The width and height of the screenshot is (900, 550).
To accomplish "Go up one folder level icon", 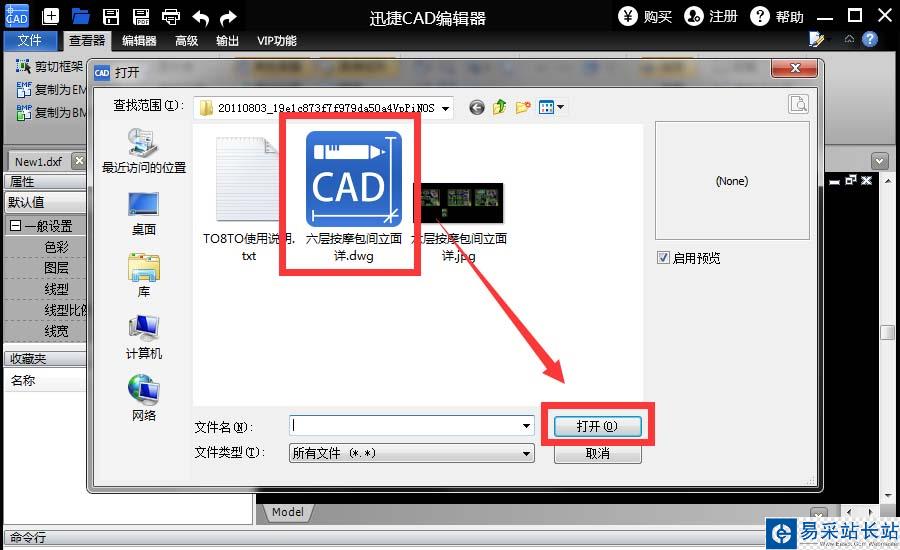I will pos(499,107).
